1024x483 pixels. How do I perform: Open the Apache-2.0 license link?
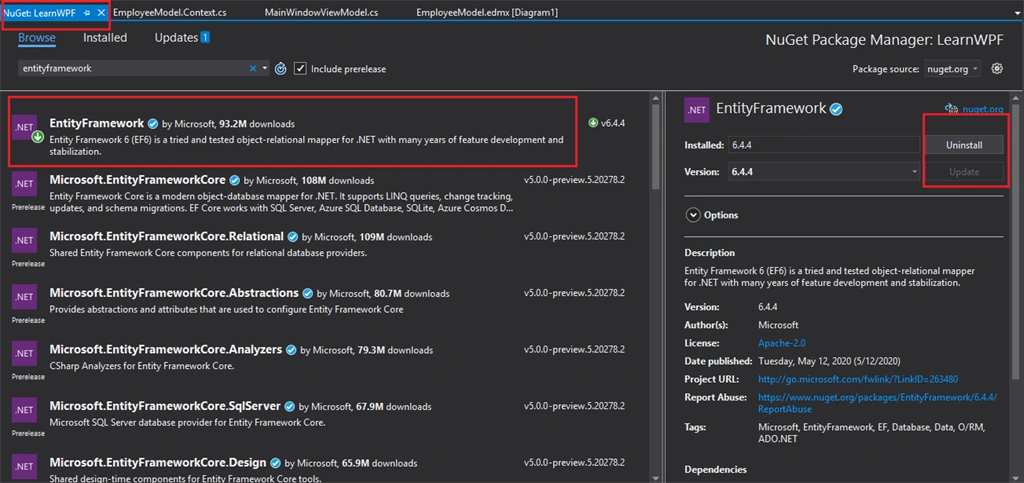pos(781,343)
